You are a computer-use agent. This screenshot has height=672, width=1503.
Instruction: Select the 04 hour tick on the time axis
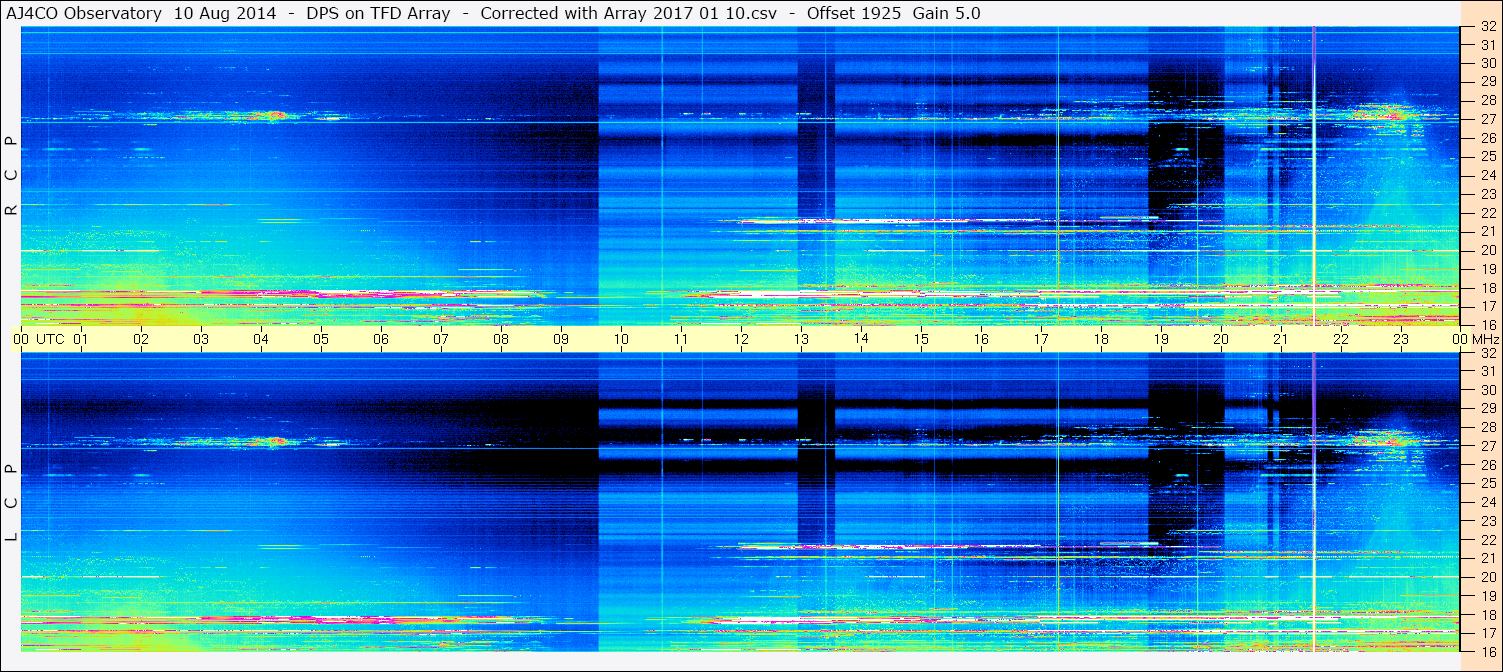pos(261,339)
